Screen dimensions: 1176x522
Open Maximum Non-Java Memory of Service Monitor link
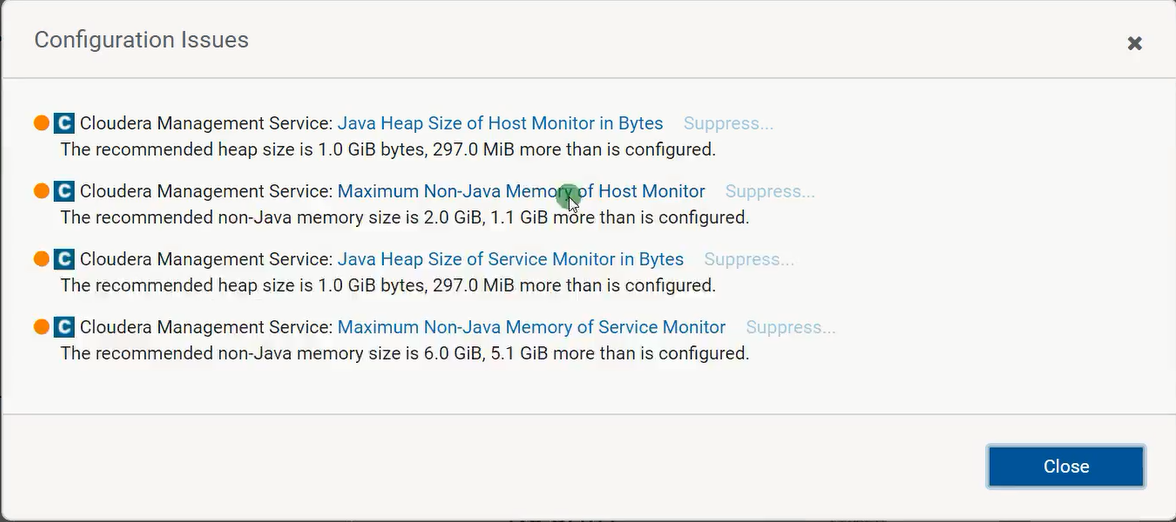point(531,327)
